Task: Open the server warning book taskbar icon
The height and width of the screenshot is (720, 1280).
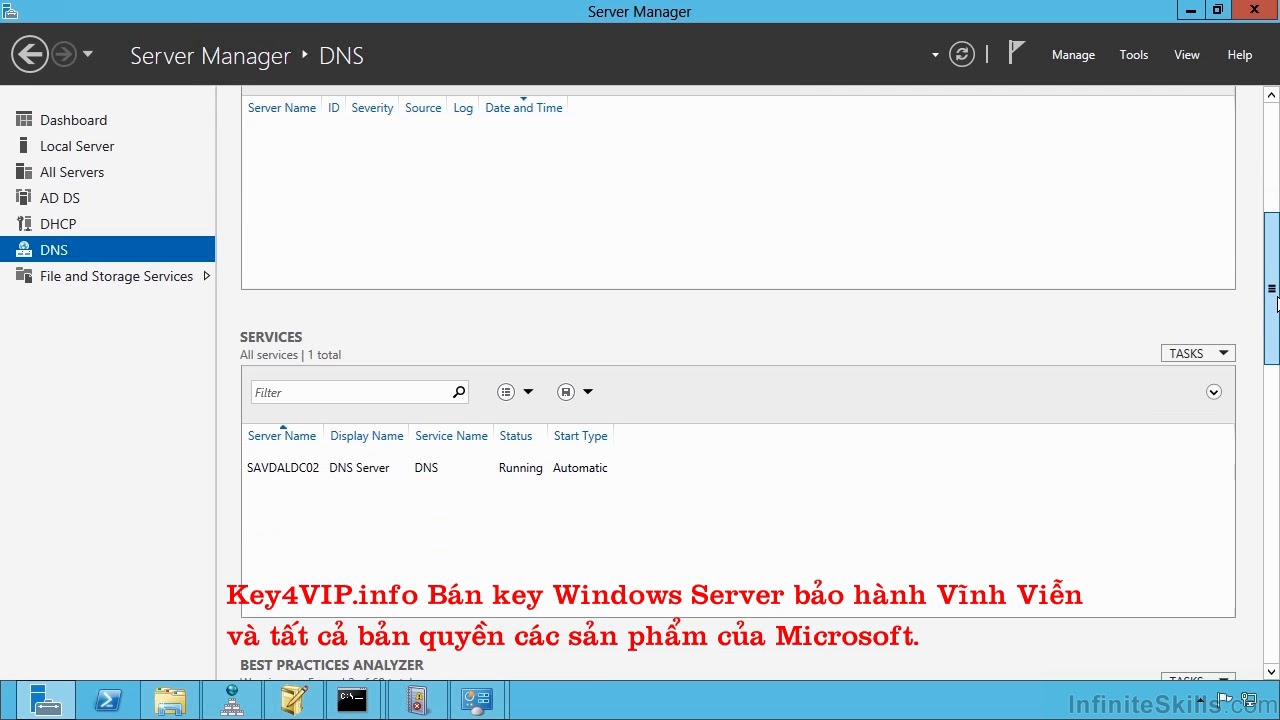Action: pyautogui.click(x=417, y=701)
